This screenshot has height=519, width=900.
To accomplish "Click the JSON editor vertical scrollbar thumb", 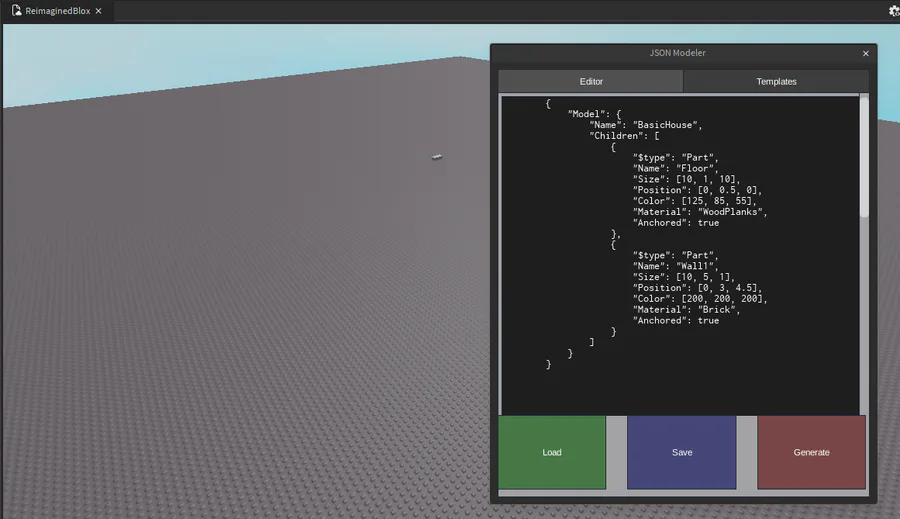I will click(x=864, y=157).
